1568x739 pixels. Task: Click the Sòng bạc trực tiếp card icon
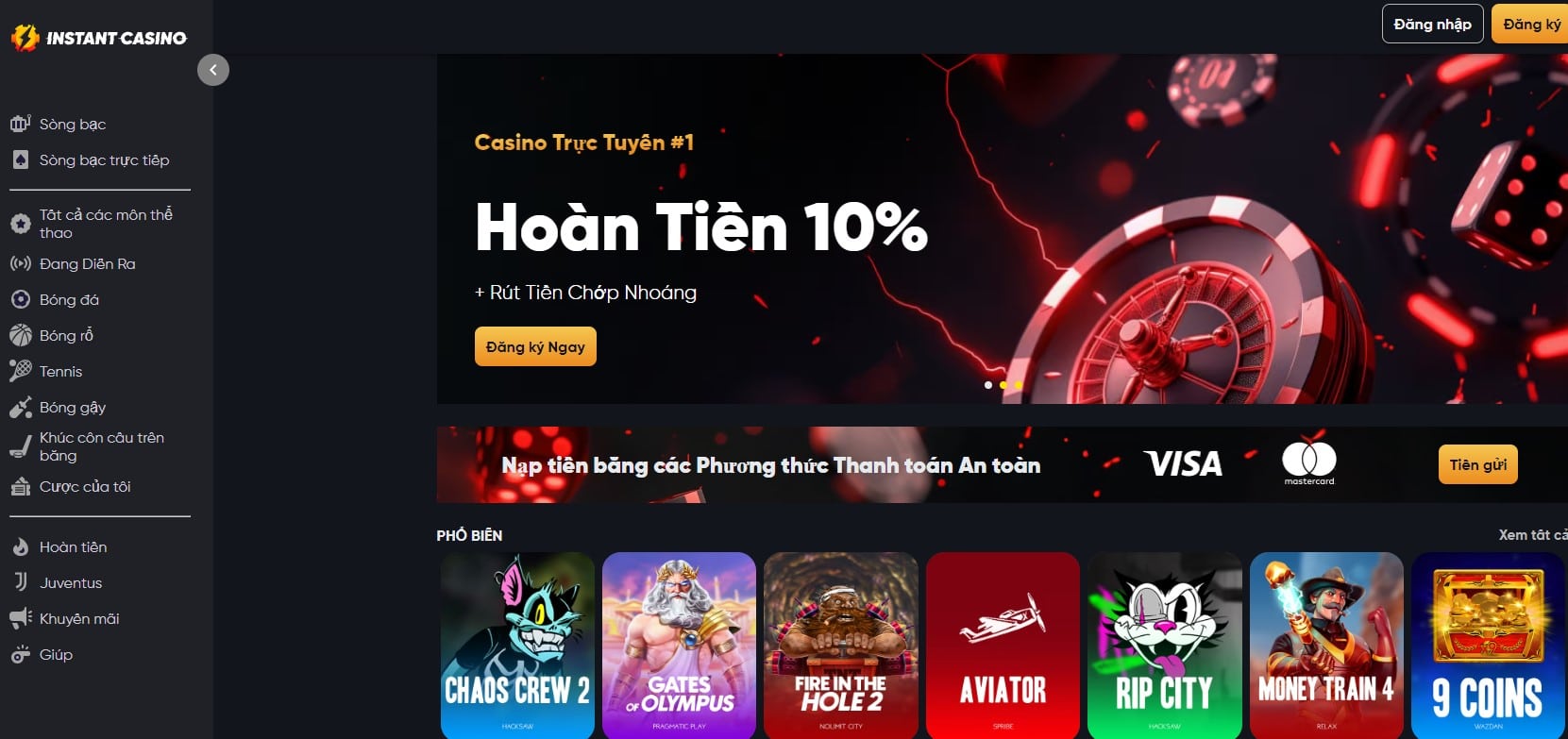(20, 160)
